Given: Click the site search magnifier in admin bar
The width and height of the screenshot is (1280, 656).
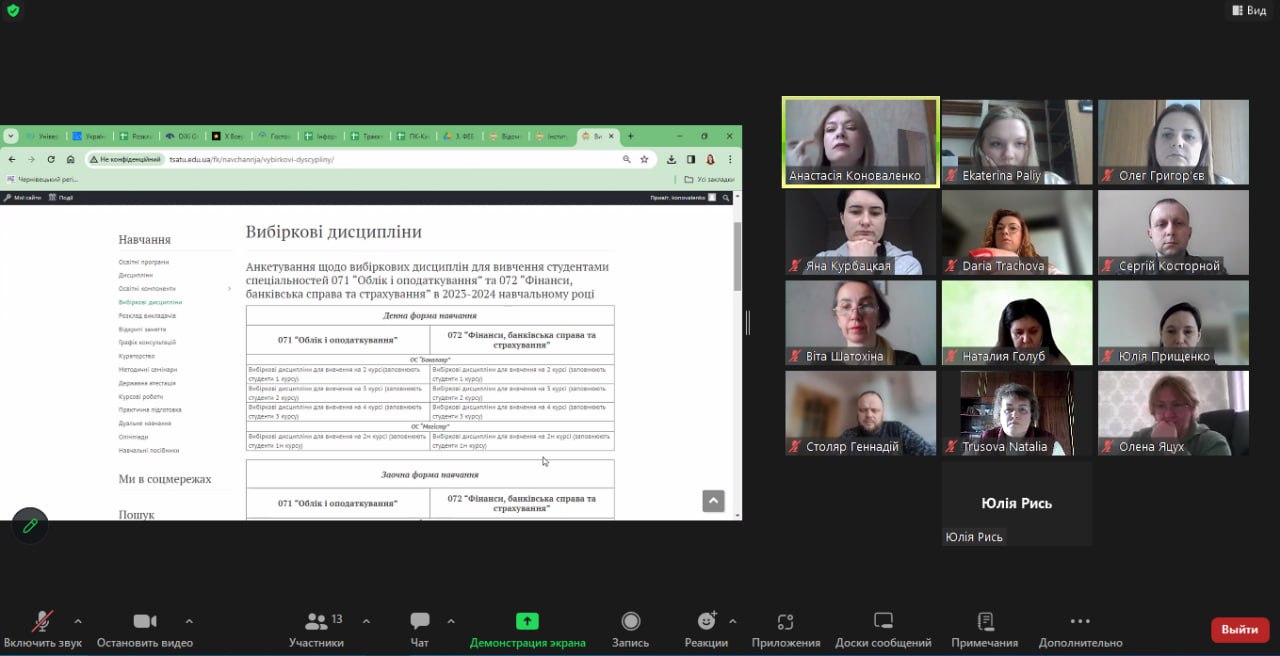Looking at the screenshot, I should click(727, 198).
